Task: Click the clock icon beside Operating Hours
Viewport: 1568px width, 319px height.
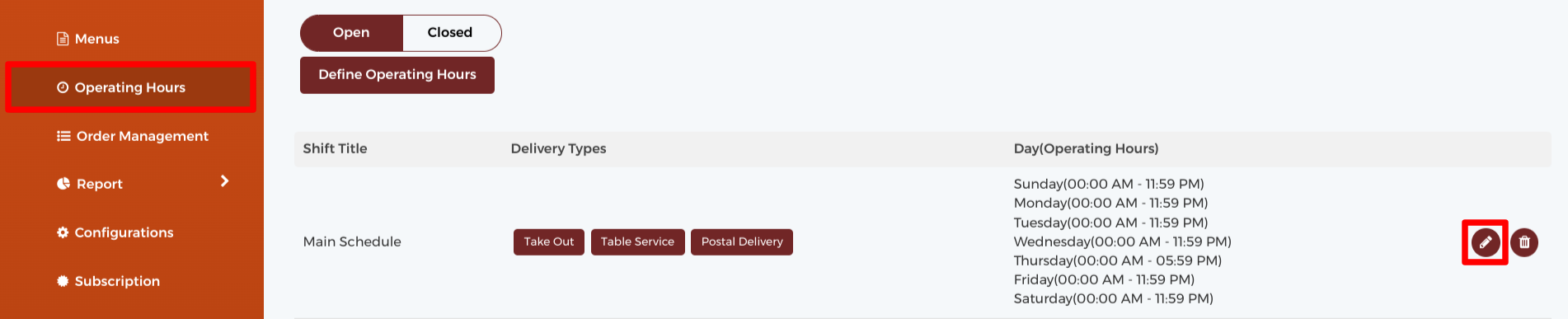Action: pyautogui.click(x=63, y=87)
